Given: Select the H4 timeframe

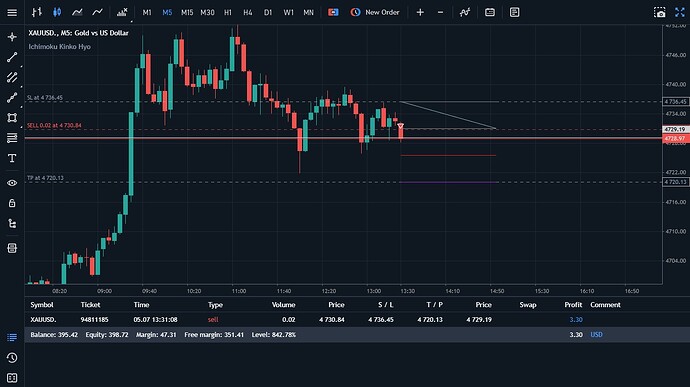Looking at the screenshot, I should (248, 12).
